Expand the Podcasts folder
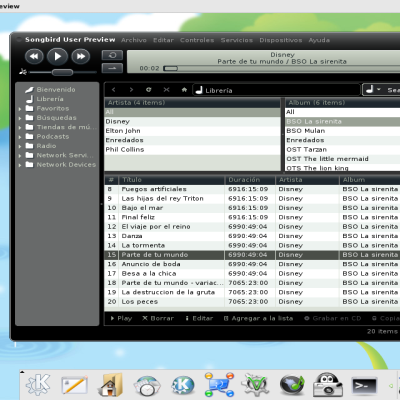400x400 pixels. pyautogui.click(x=20, y=137)
